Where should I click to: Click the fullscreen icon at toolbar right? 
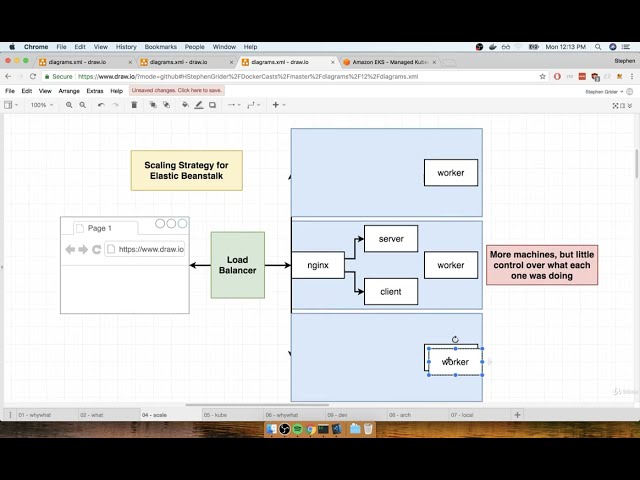click(x=616, y=105)
